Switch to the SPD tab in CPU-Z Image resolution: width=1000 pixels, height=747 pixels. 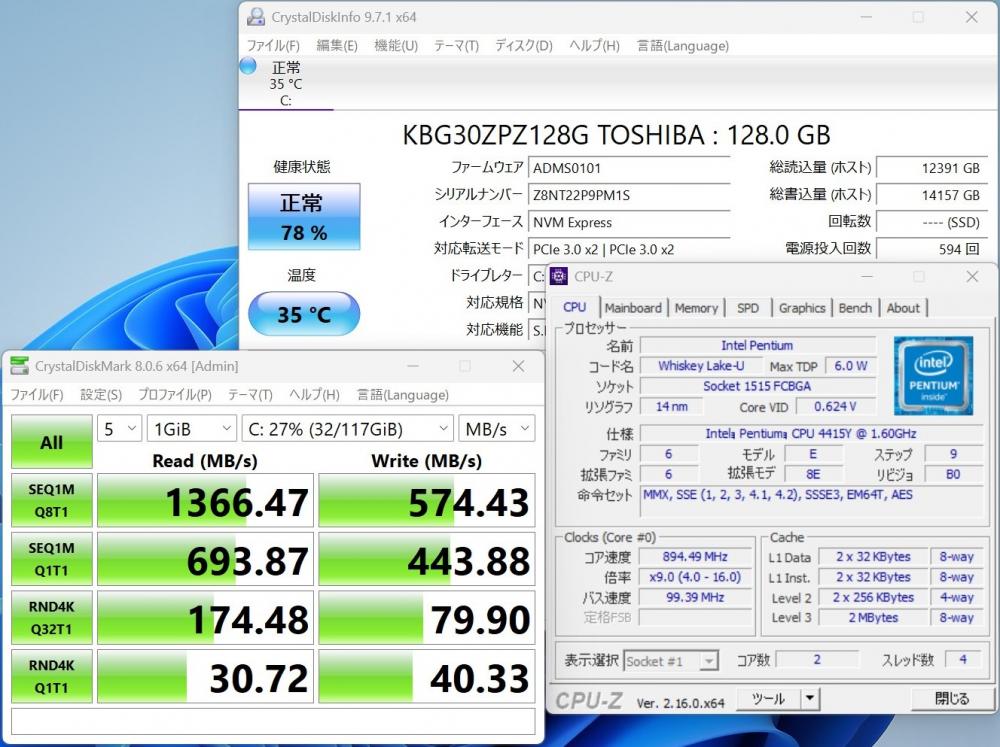pos(747,308)
